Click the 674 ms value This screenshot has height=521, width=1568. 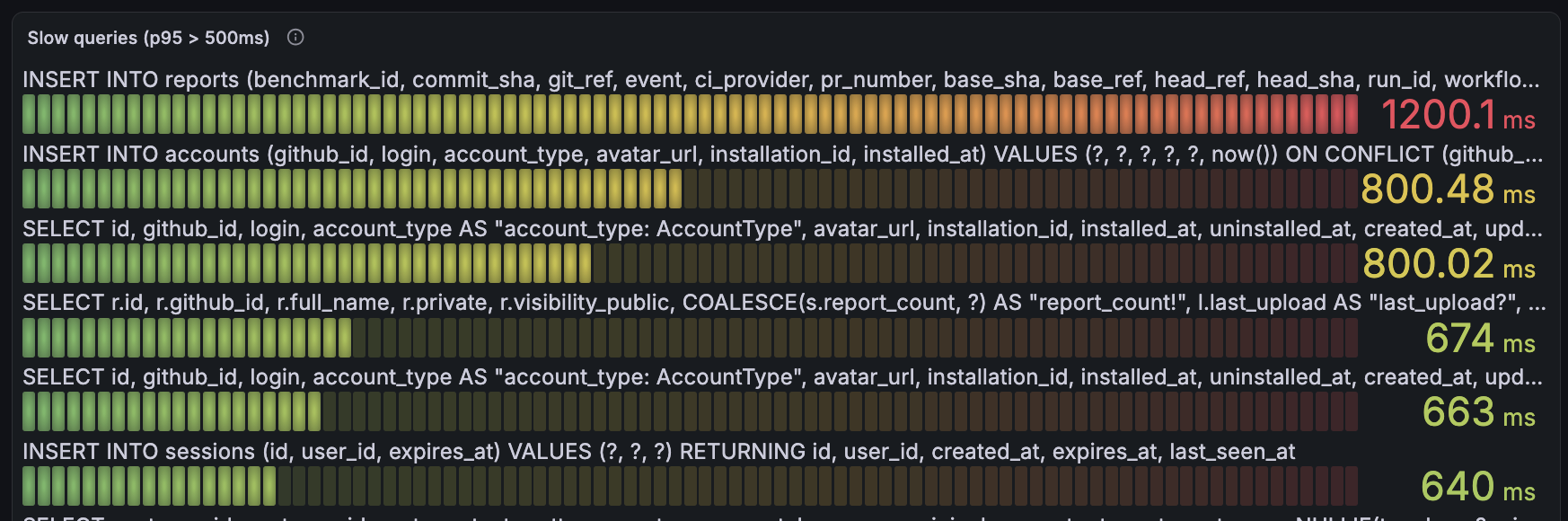(x=1481, y=339)
